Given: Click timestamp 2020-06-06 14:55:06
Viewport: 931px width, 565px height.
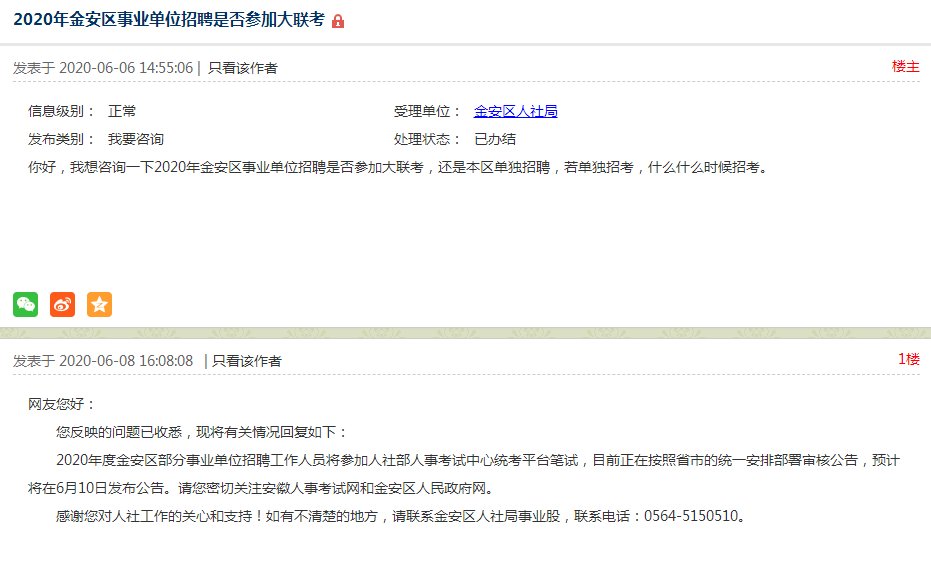Looking at the screenshot, I should coord(126,68).
